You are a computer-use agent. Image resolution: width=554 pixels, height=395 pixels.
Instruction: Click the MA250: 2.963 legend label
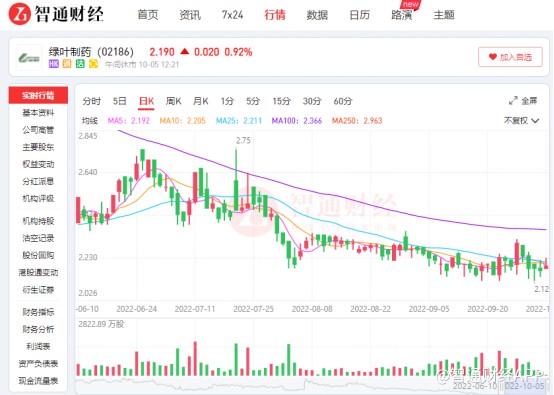(x=357, y=121)
